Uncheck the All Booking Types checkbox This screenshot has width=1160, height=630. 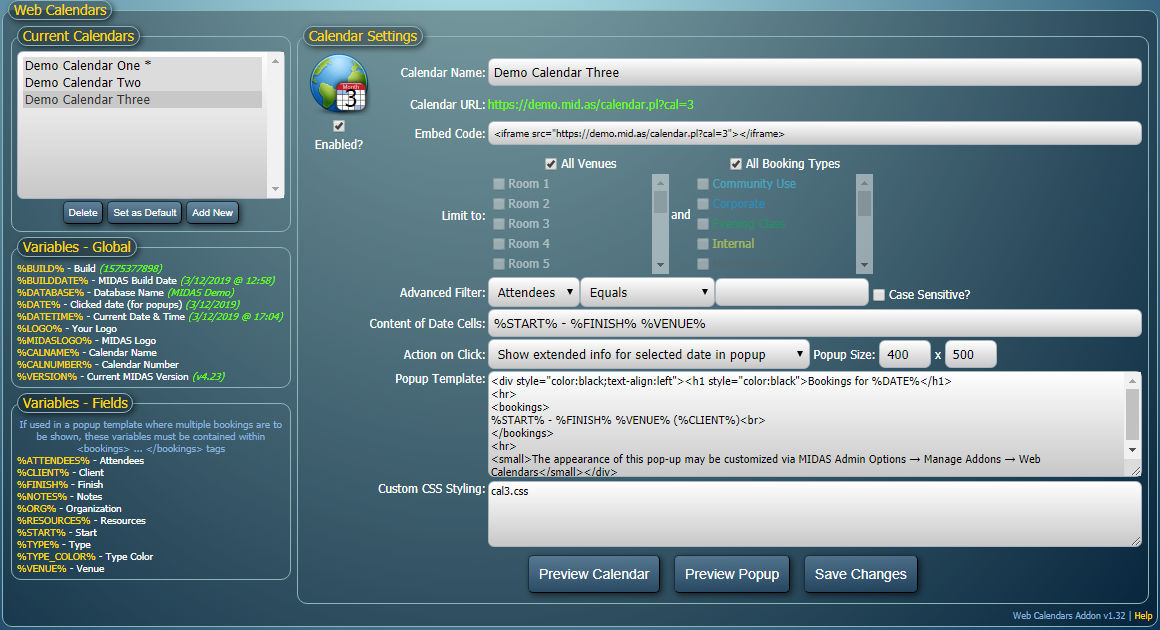point(735,164)
